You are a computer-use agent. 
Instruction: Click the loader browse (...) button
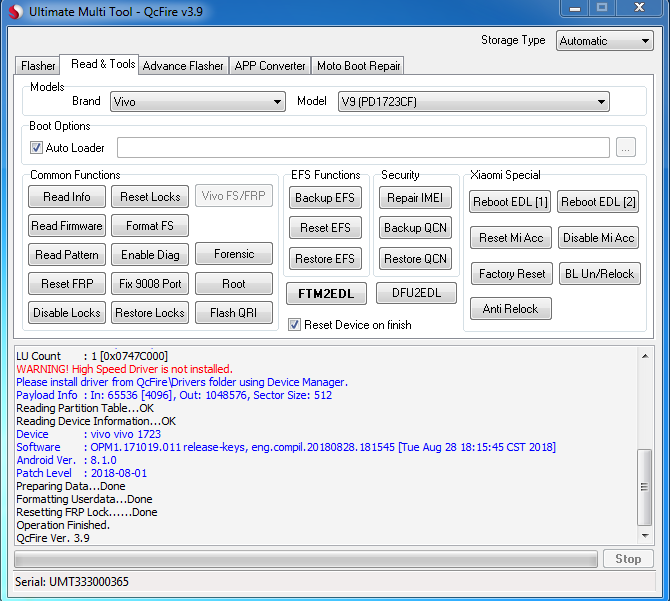[x=626, y=148]
